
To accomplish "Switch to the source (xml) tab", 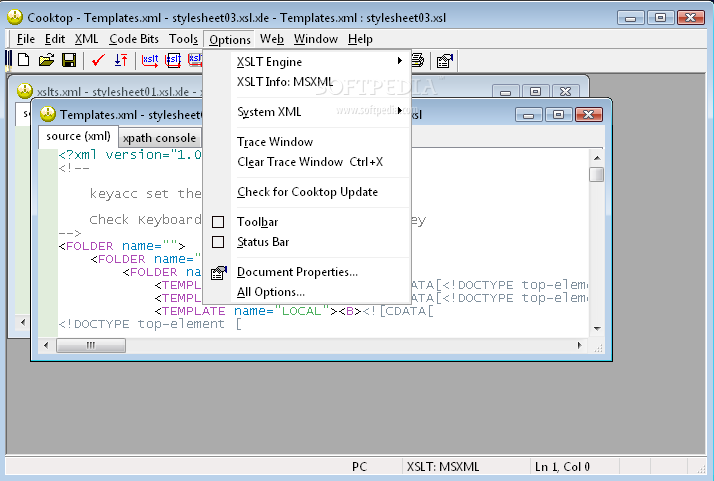I will pyautogui.click(x=78, y=136).
